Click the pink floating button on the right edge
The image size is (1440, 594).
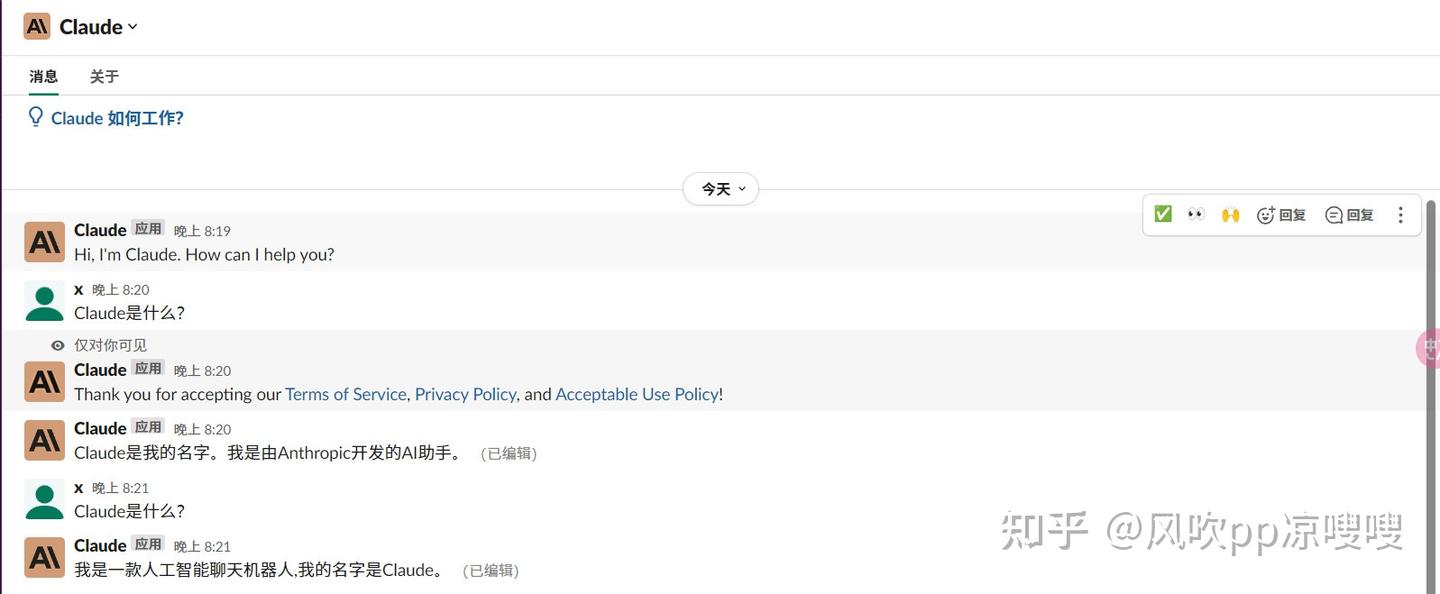(1430, 348)
